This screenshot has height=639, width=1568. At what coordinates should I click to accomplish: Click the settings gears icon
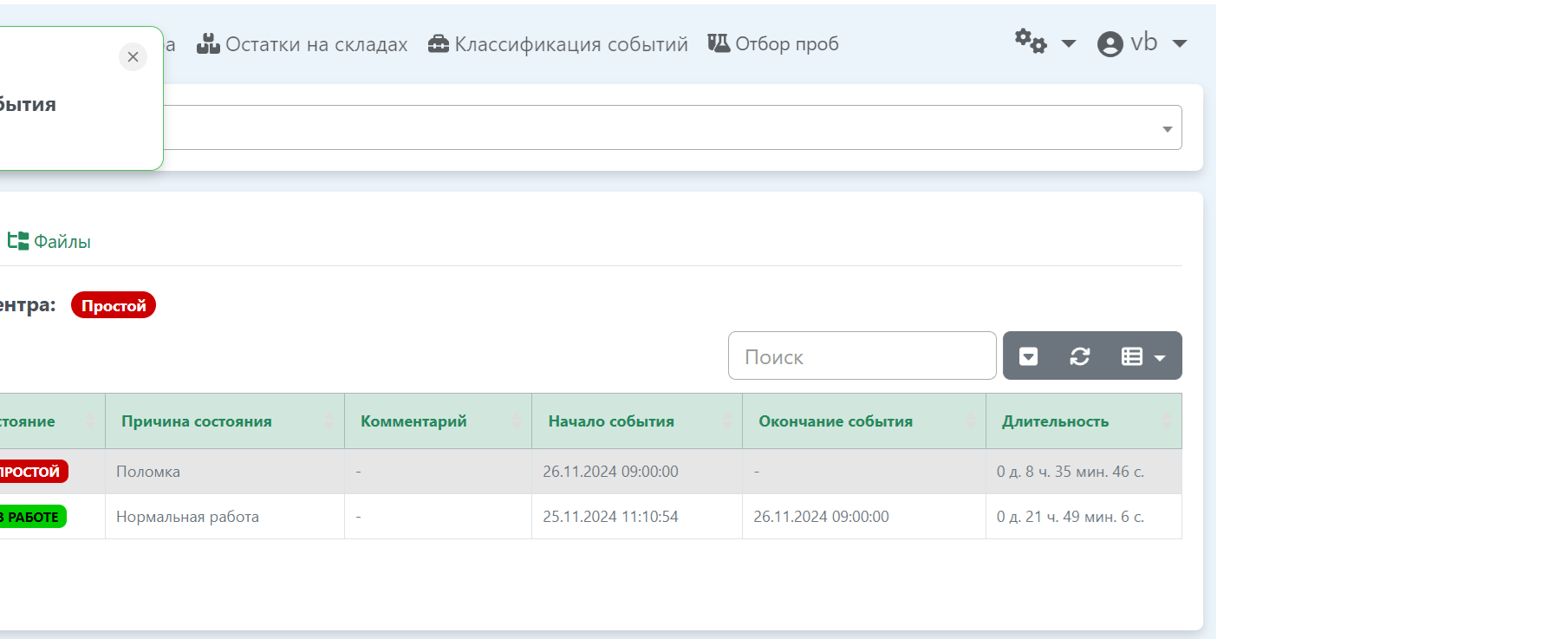pyautogui.click(x=1044, y=42)
